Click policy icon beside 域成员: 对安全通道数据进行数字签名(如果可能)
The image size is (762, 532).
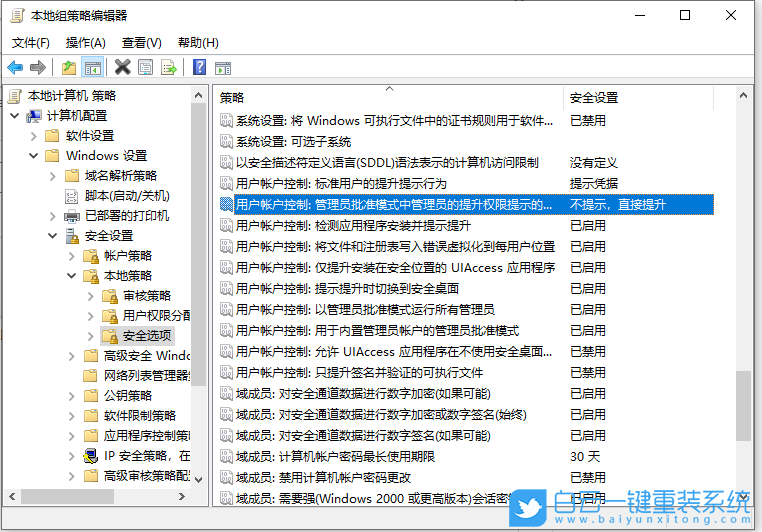[226, 435]
